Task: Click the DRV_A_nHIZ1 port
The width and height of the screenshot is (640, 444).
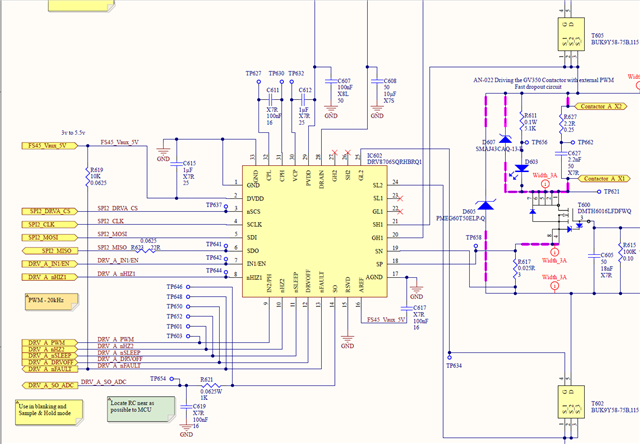Action: 49,277
